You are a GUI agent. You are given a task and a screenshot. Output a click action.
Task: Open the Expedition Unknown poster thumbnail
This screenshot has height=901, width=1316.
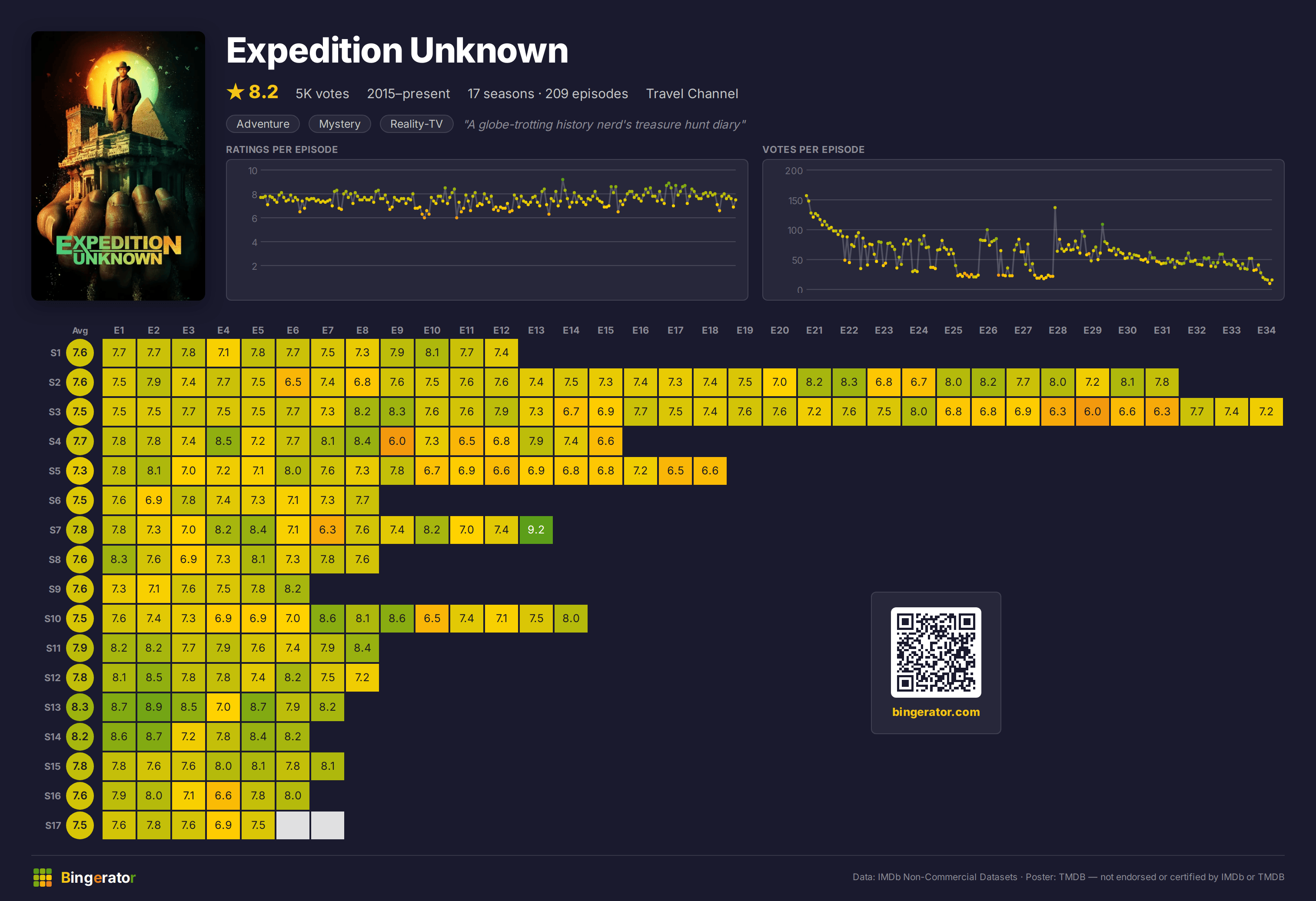coord(118,166)
